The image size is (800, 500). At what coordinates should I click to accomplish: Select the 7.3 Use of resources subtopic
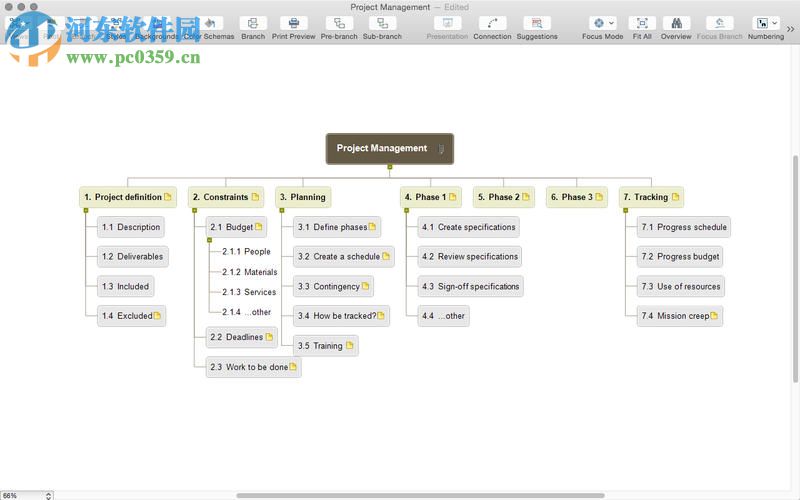[681, 286]
